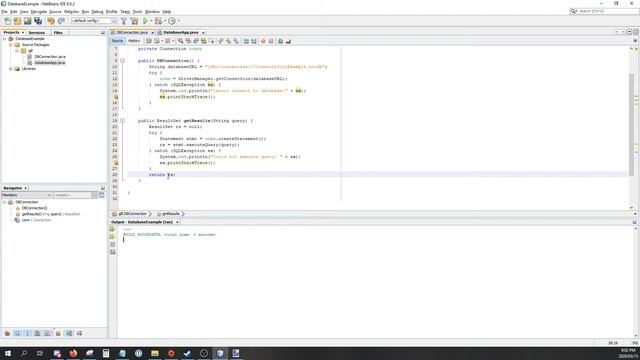Click Re-run icon in Output window
This screenshot has height=360, width=640.
[x=113, y=229]
